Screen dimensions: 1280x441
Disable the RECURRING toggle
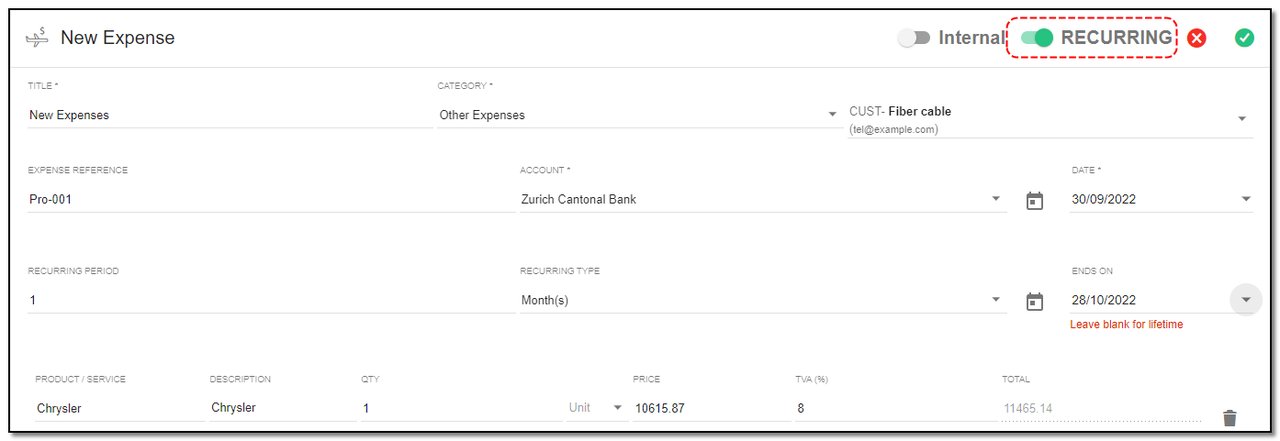point(1037,38)
